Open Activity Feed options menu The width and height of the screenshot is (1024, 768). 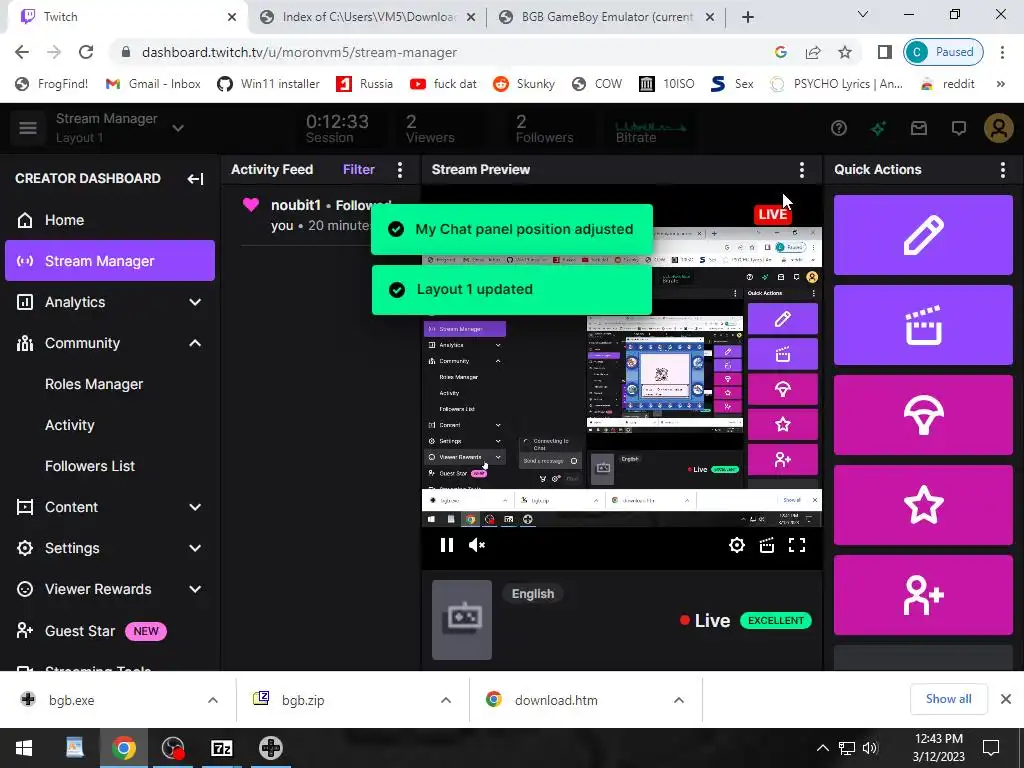pos(400,170)
